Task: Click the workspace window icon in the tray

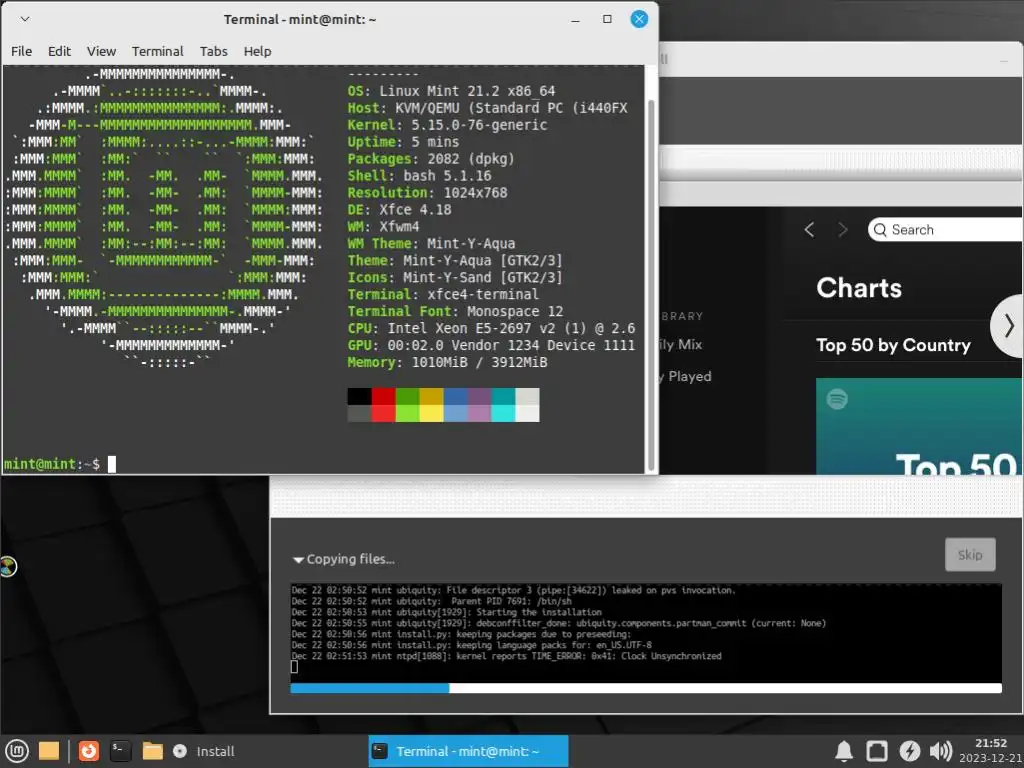Action: point(876,751)
